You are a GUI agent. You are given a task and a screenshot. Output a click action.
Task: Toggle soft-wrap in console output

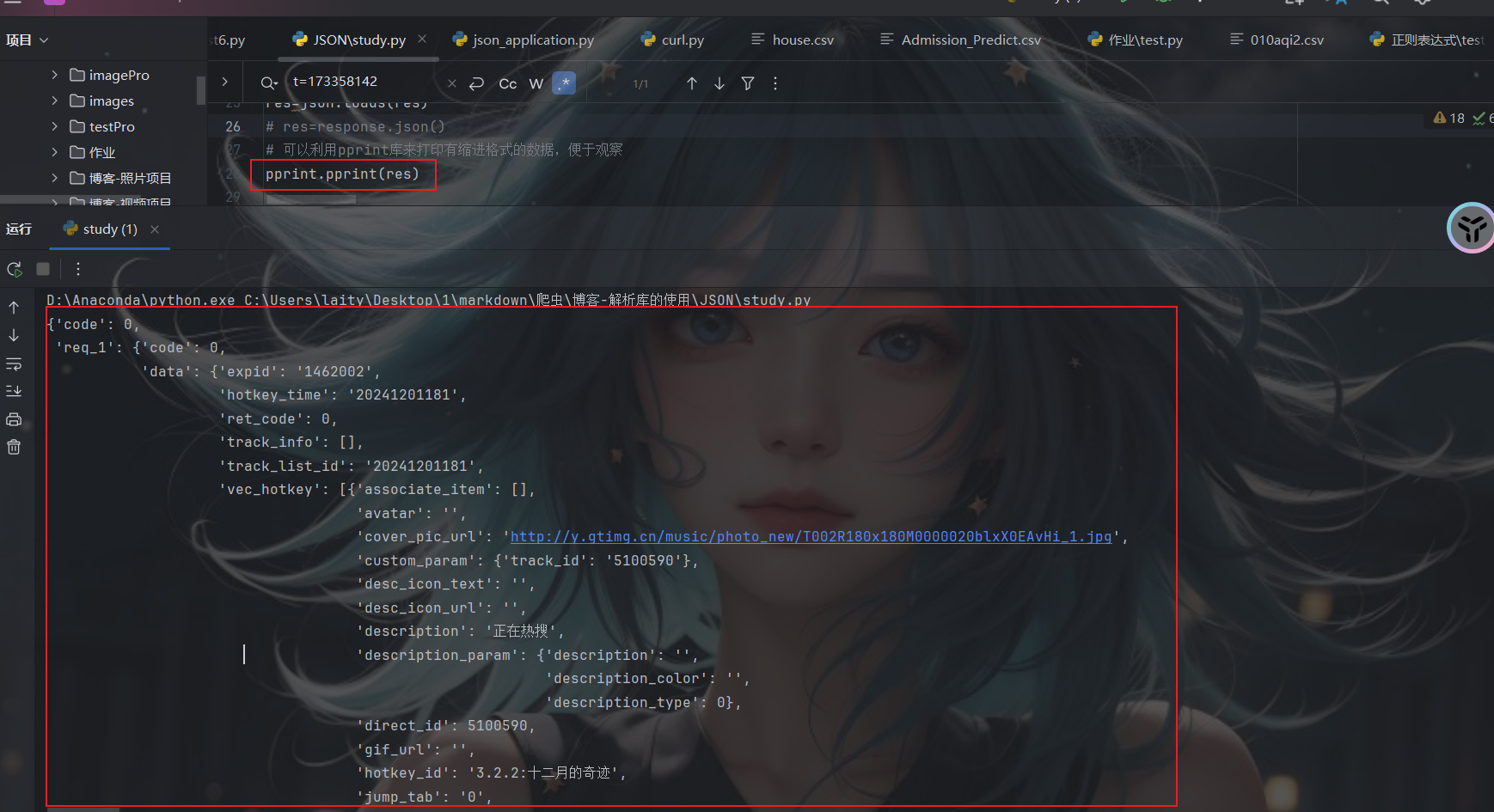[14, 364]
